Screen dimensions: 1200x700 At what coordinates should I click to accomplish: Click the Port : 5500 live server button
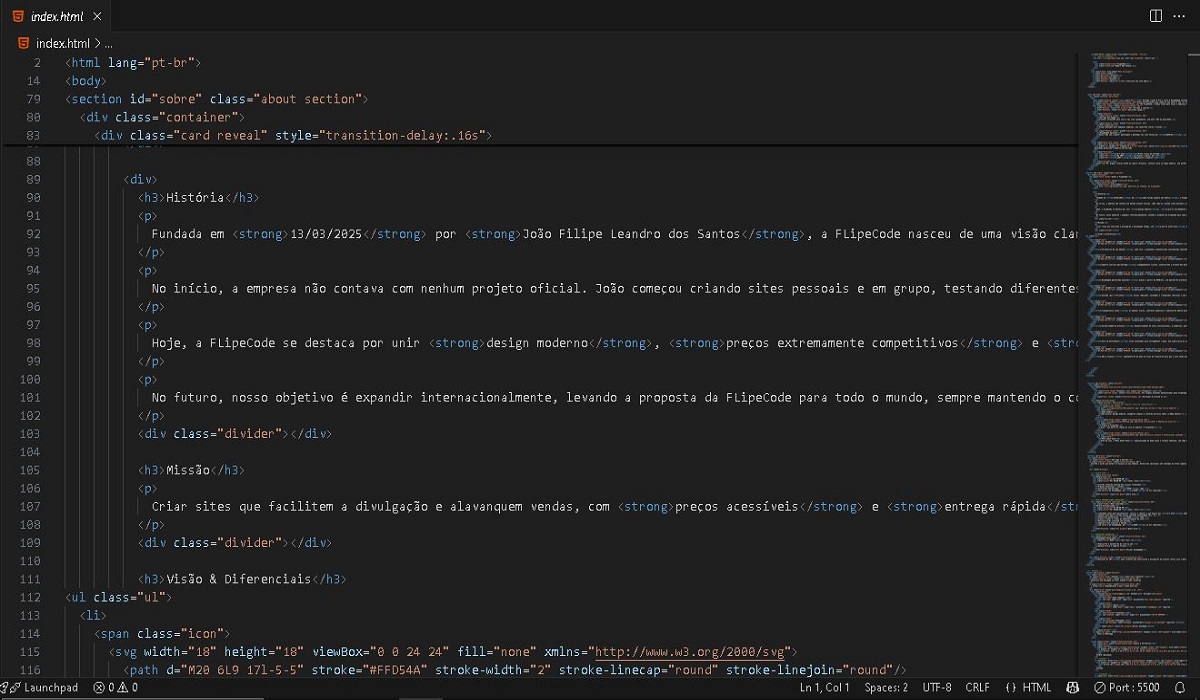point(1128,688)
